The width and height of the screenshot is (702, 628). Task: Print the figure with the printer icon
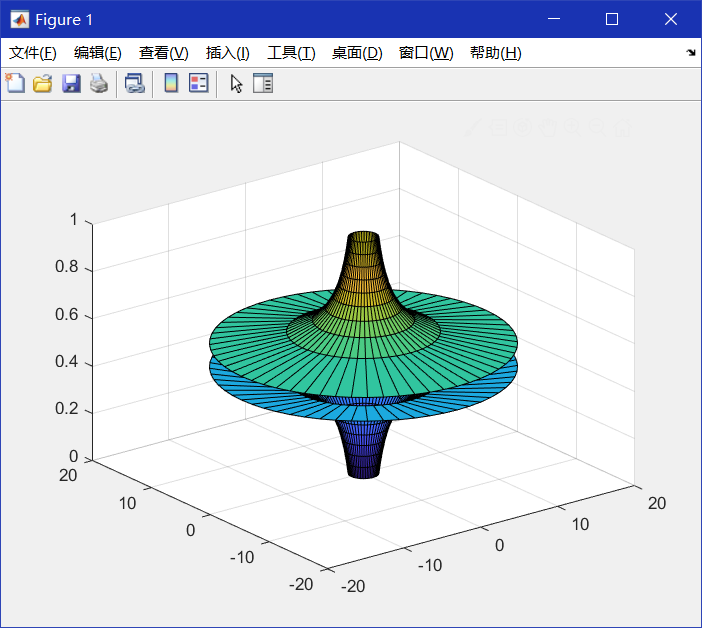tap(99, 83)
